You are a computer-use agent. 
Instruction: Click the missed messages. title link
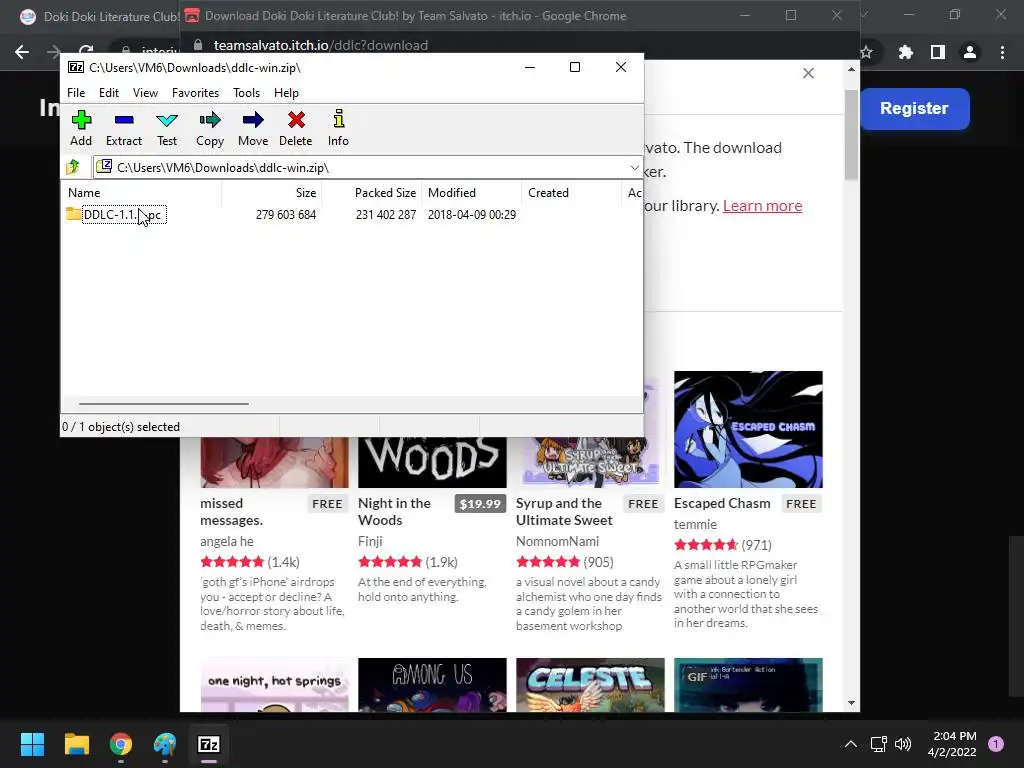coord(232,512)
